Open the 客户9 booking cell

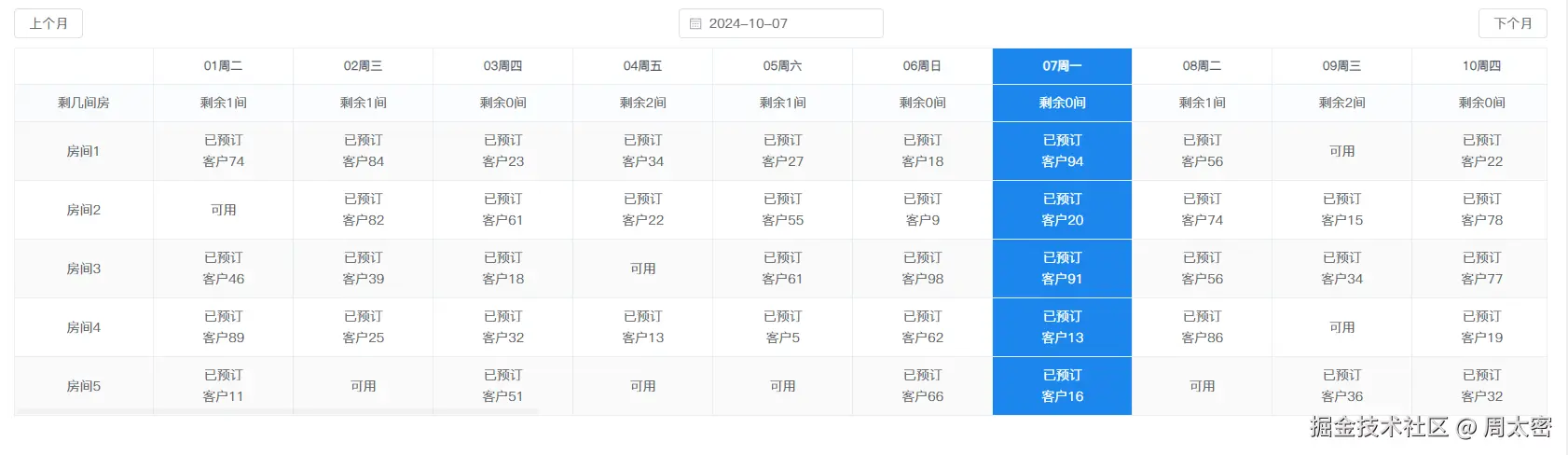click(923, 210)
